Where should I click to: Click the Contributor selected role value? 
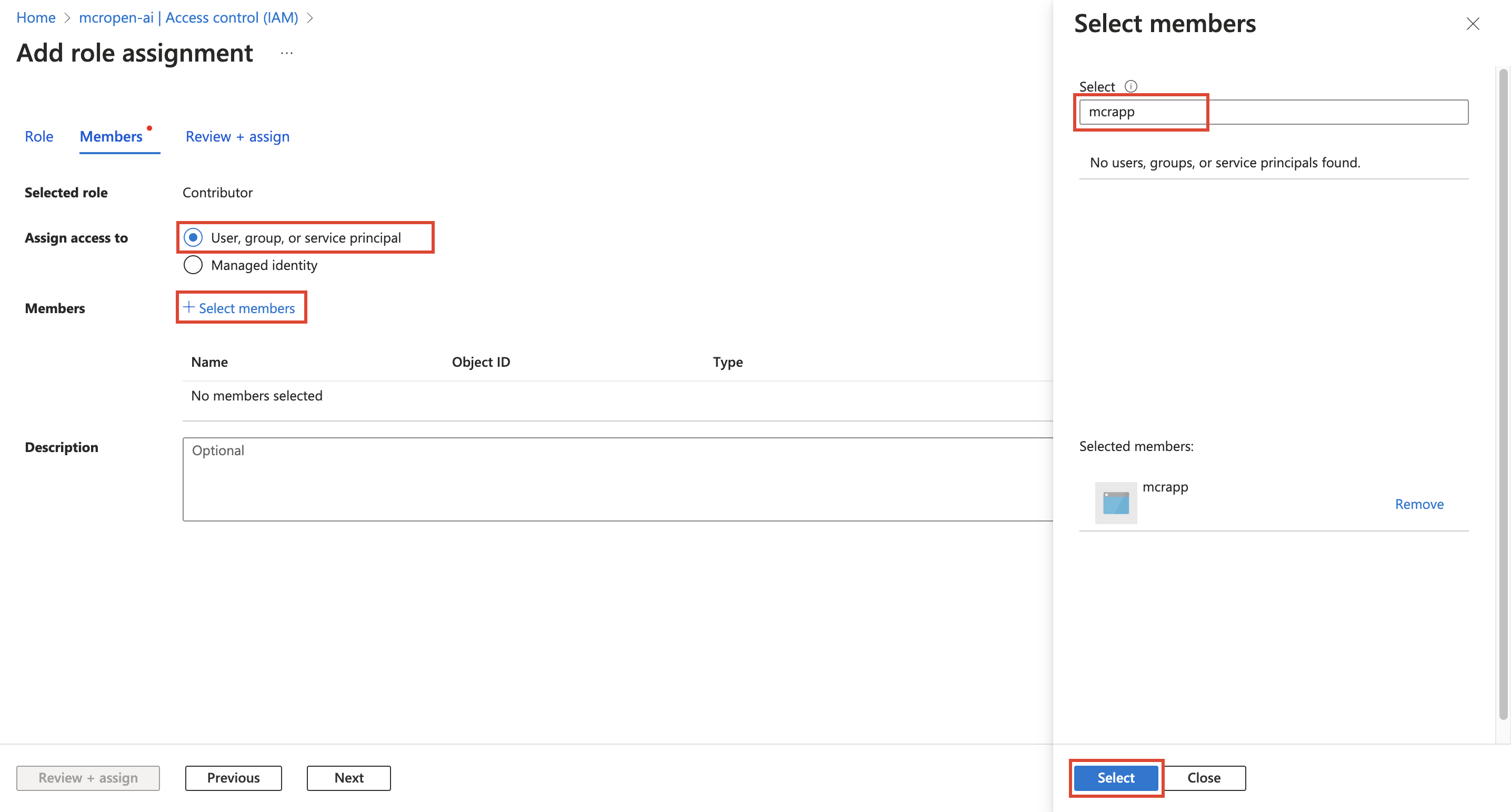point(217,193)
